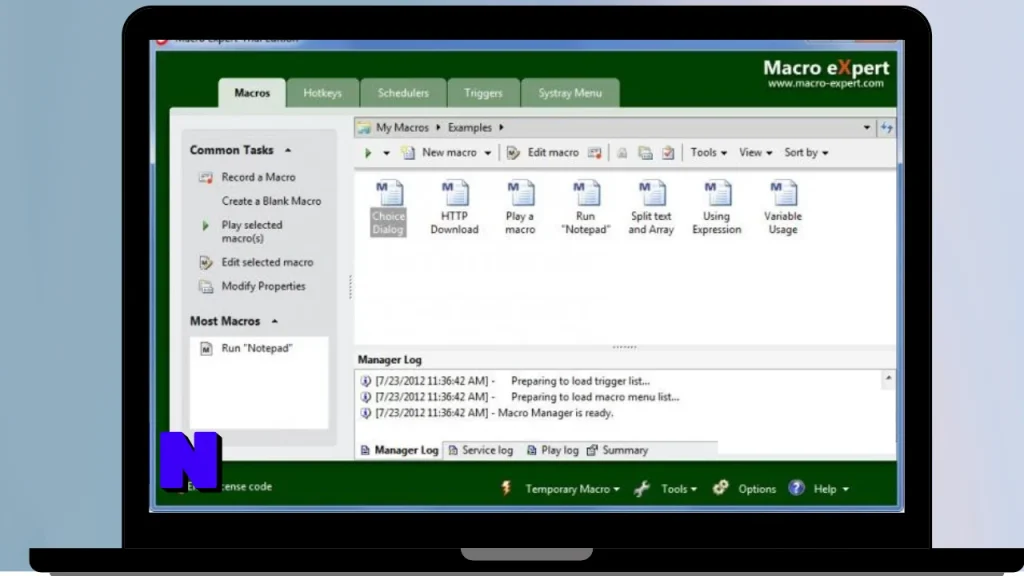Screen dimensions: 1024x576
Task: Show the Manager Log tab
Action: click(399, 451)
